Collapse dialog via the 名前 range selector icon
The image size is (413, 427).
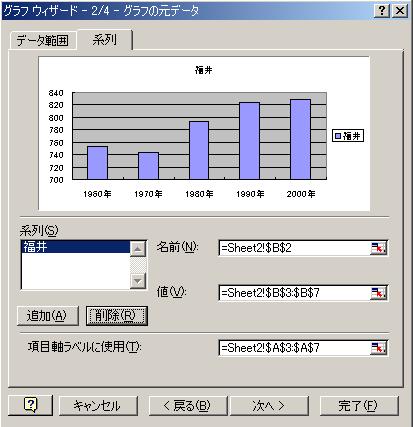pyautogui.click(x=378, y=248)
